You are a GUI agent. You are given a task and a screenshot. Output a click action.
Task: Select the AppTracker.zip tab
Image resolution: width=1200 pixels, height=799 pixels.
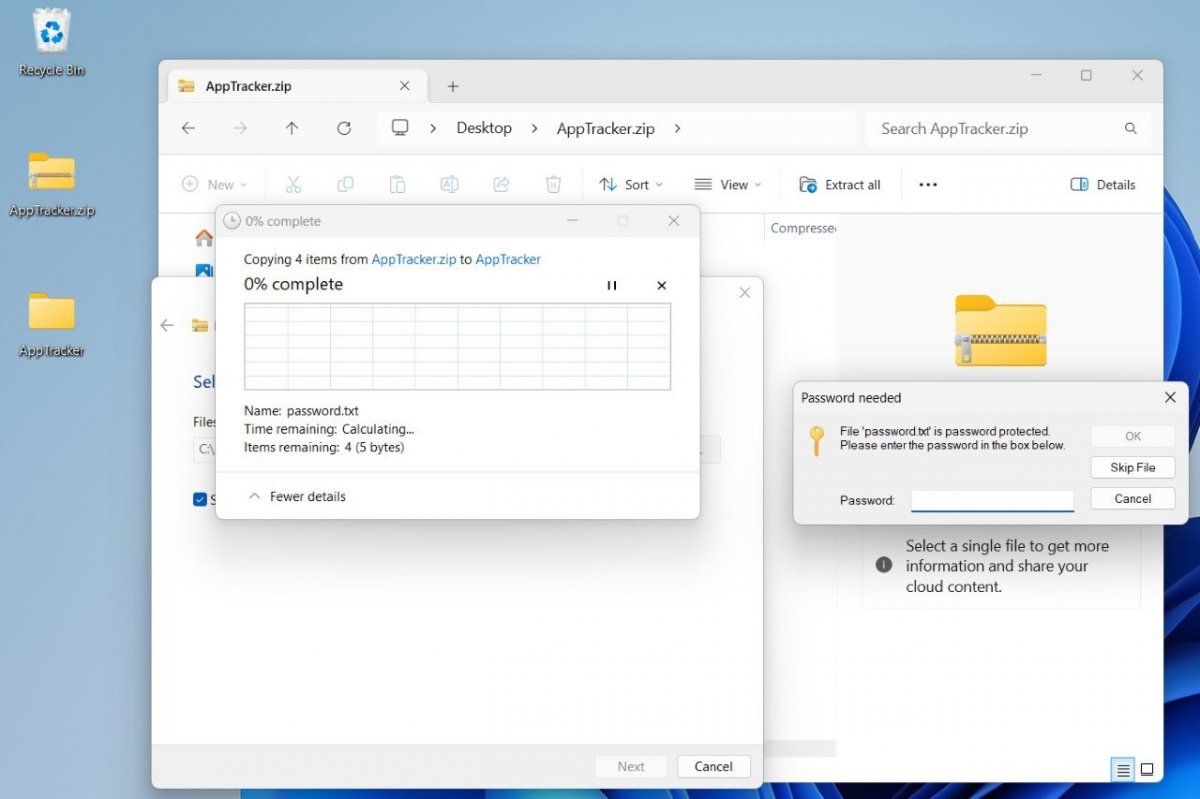248,86
